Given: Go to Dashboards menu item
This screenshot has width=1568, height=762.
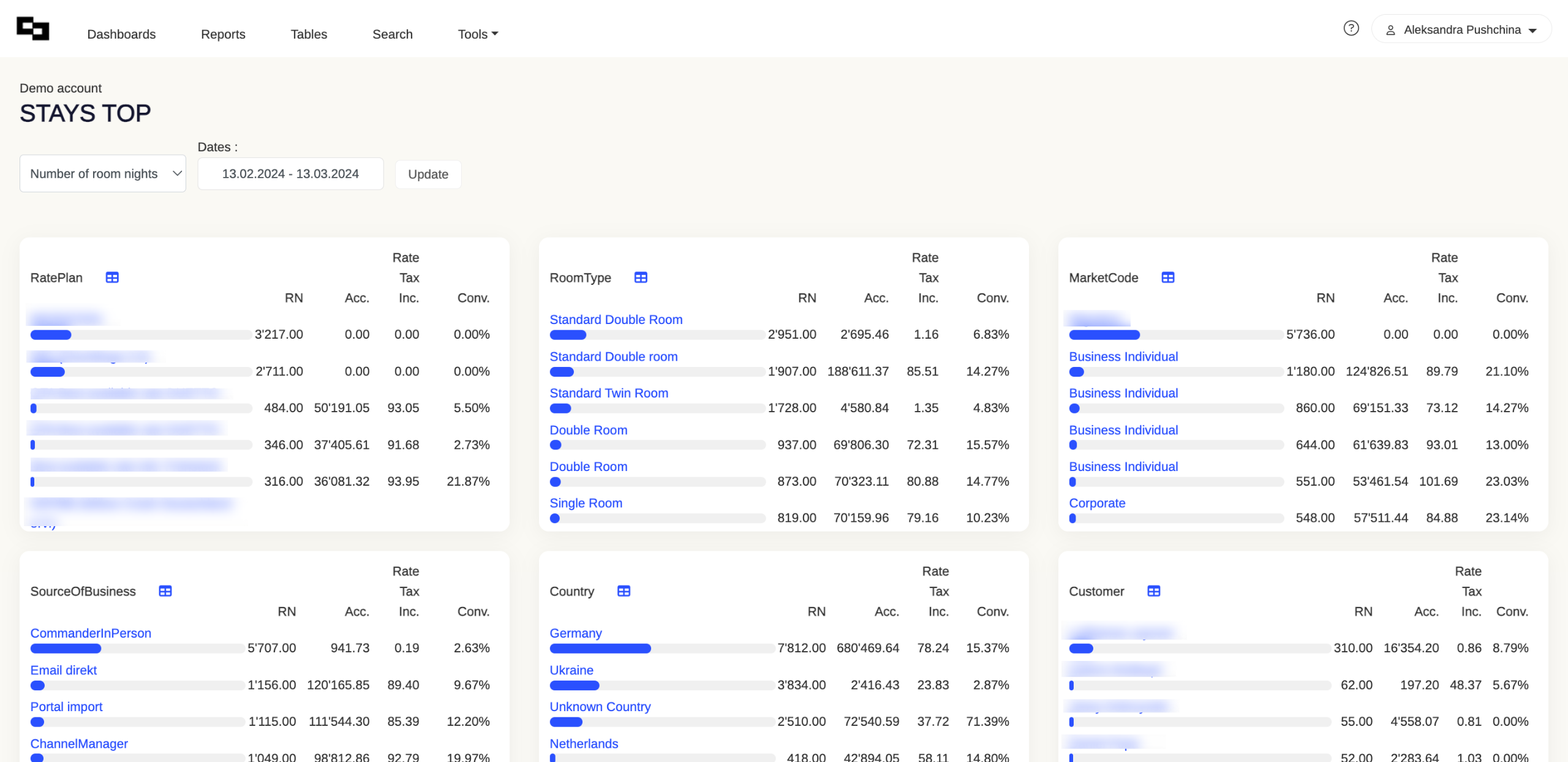Looking at the screenshot, I should point(121,34).
